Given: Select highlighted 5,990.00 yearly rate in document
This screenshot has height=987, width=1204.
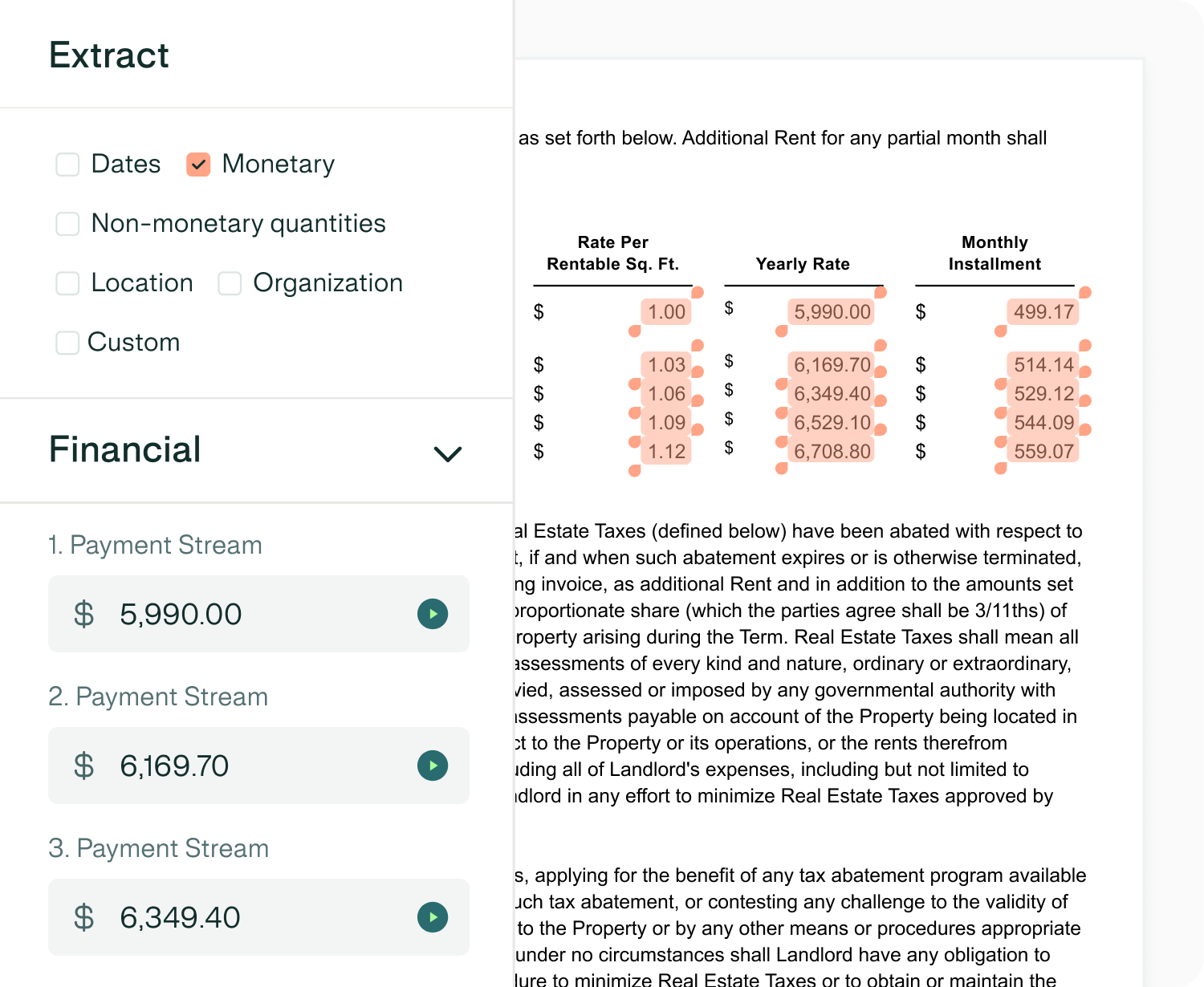Looking at the screenshot, I should [x=832, y=312].
